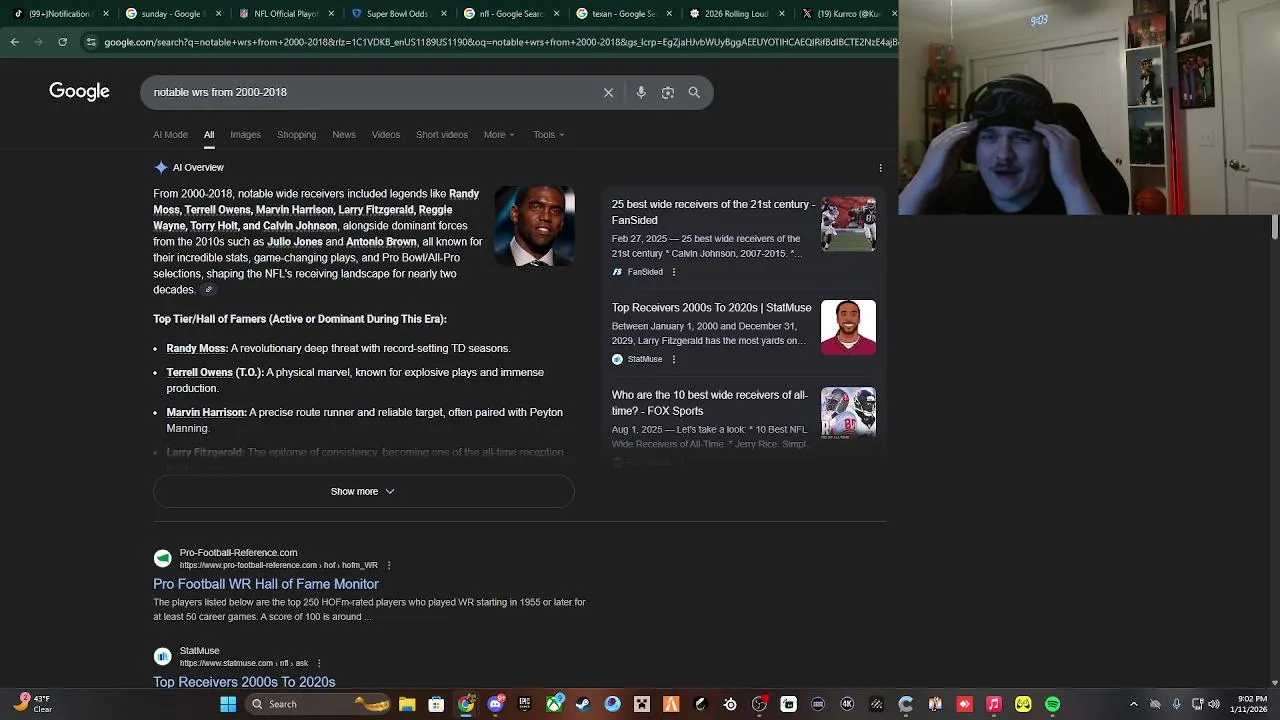Click the 'Marvin Harrison:' bullet link
1280x720 pixels.
[x=206, y=412]
